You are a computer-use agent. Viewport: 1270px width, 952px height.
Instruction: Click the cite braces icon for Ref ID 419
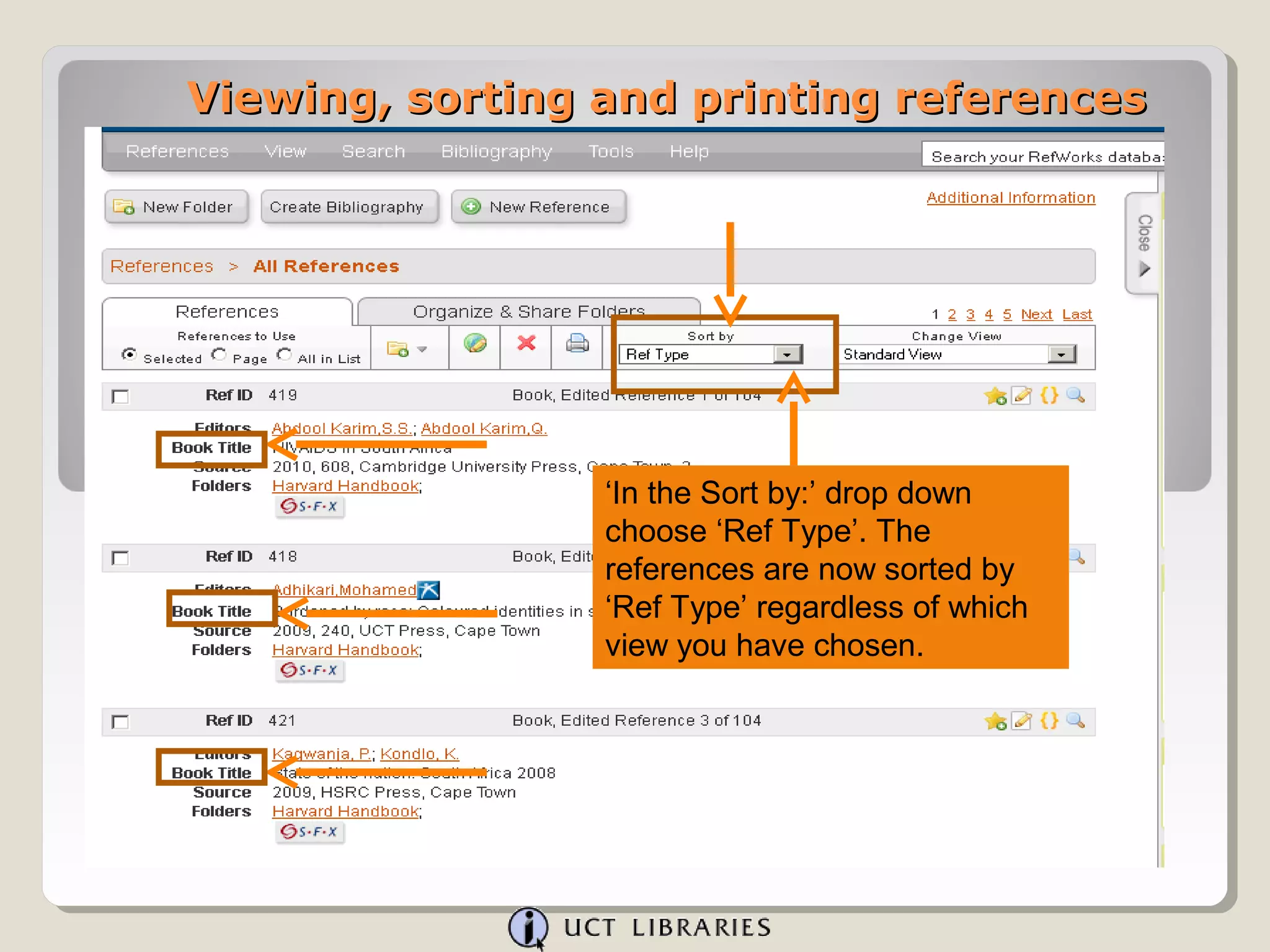[x=1049, y=395]
